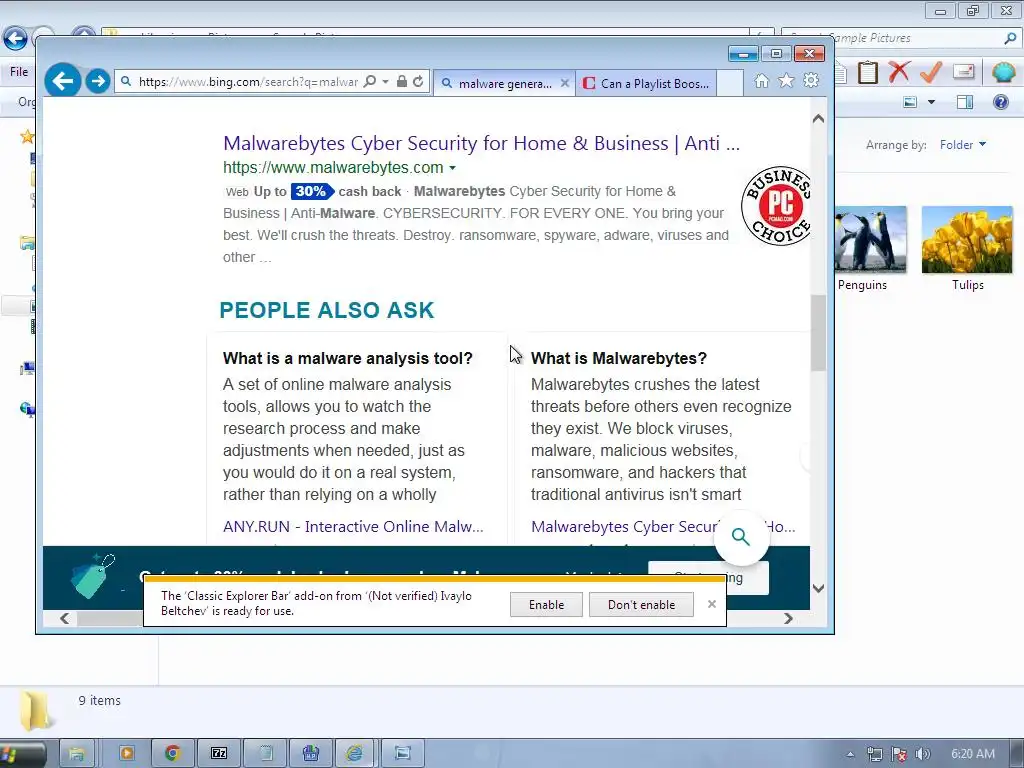Viewport: 1024px width, 768px height.
Task: Open IE Favorites star
Action: 786,80
